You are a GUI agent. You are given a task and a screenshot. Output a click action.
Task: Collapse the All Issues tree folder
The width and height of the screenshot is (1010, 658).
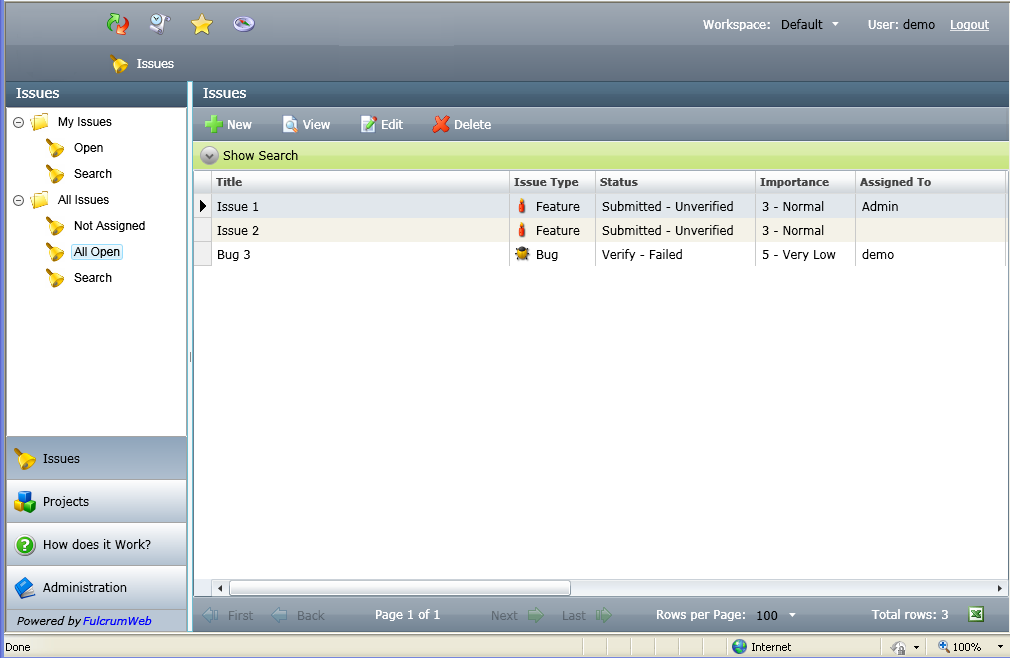(x=19, y=200)
